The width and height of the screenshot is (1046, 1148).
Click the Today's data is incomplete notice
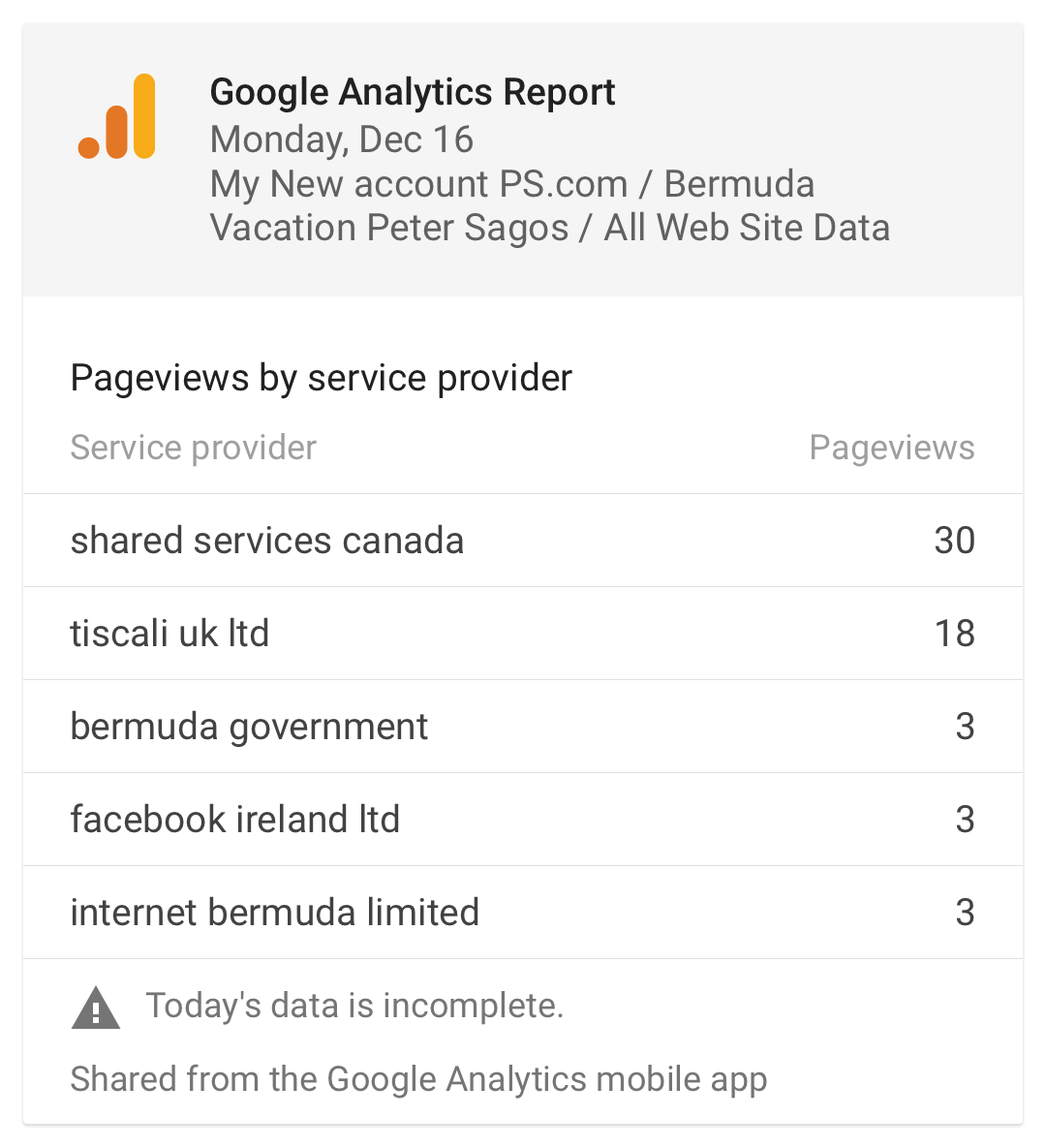[354, 1006]
